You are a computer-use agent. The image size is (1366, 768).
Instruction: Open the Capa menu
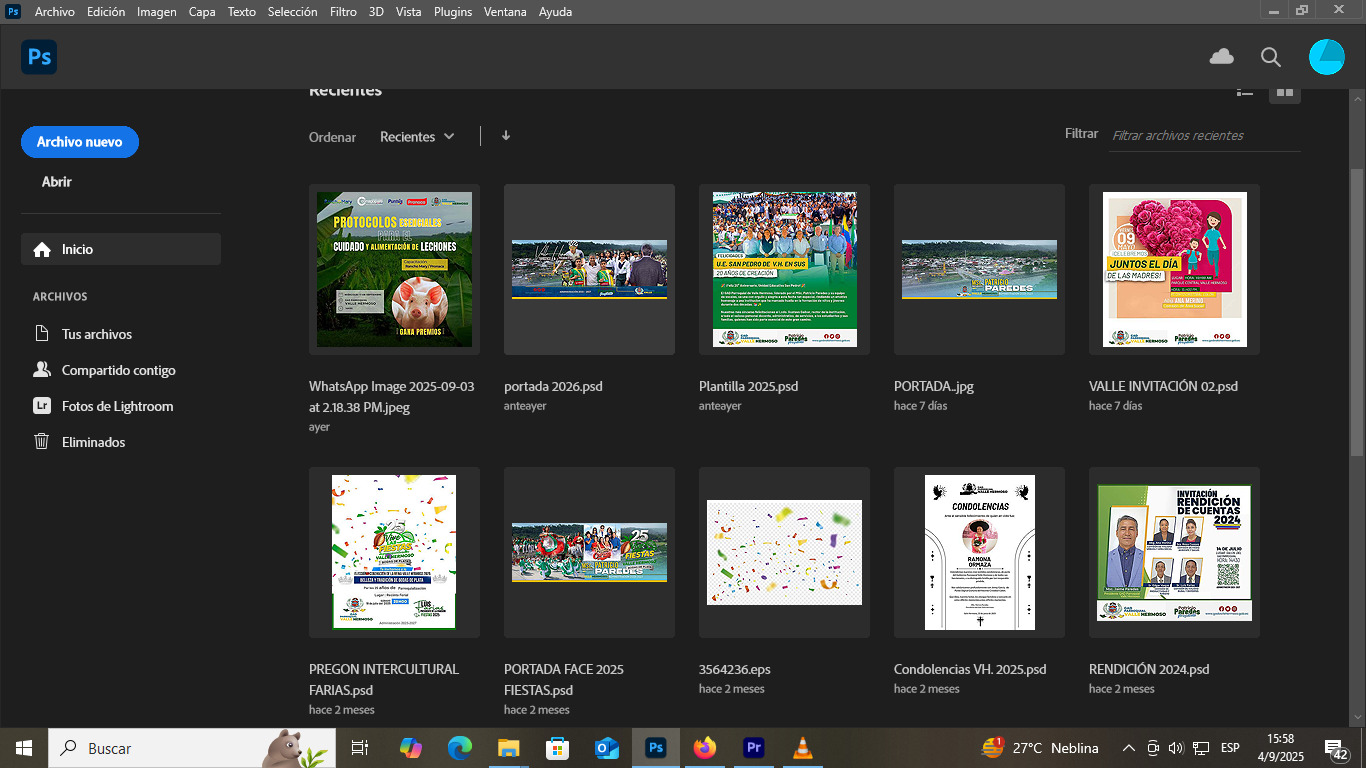(202, 12)
